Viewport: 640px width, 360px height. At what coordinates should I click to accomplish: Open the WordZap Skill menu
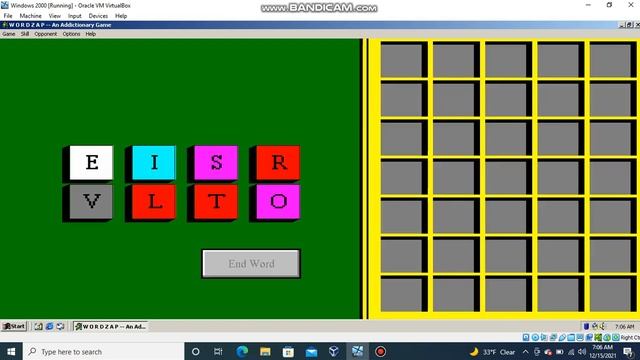[25, 34]
